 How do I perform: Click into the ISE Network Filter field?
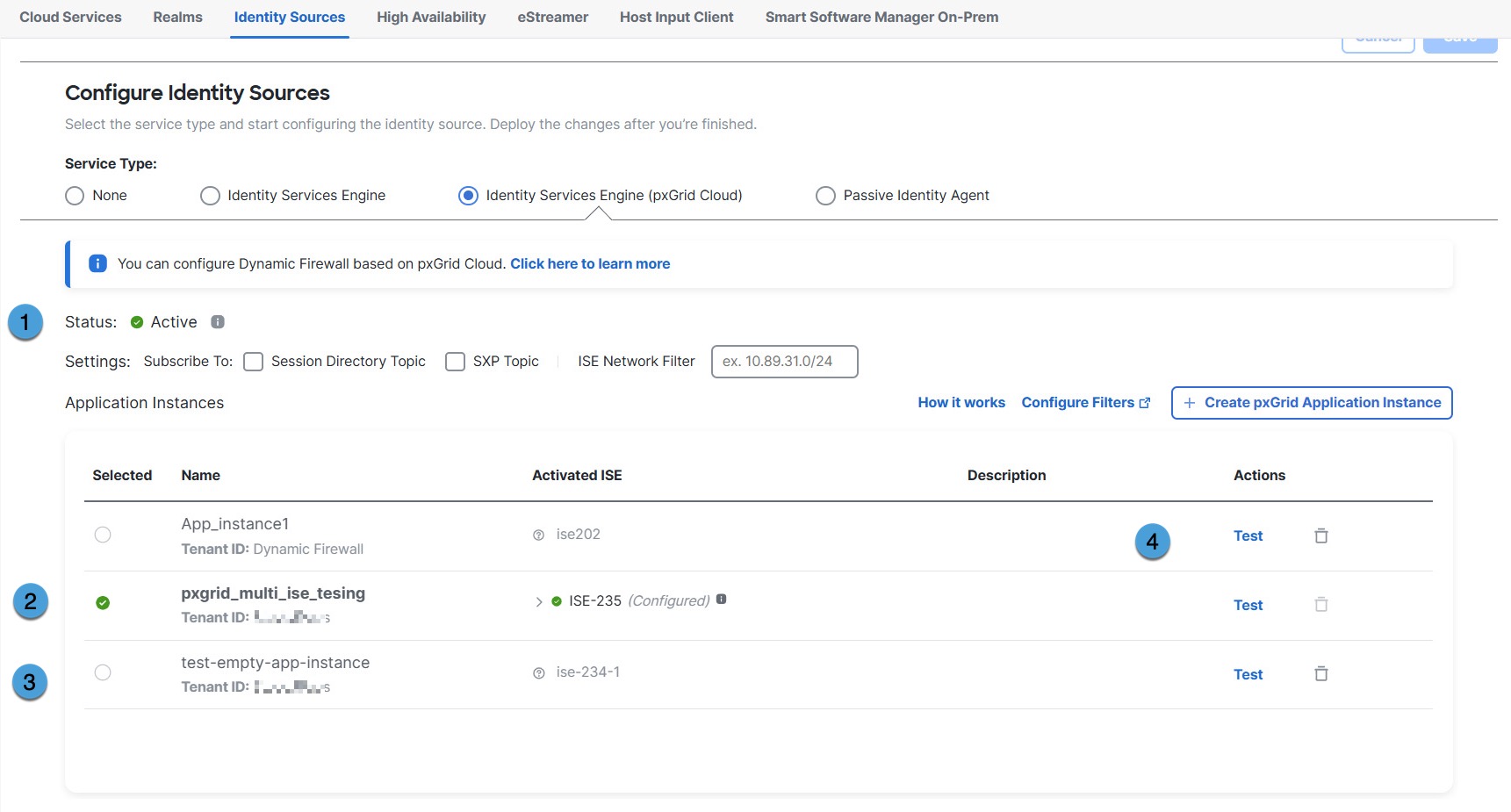point(784,362)
